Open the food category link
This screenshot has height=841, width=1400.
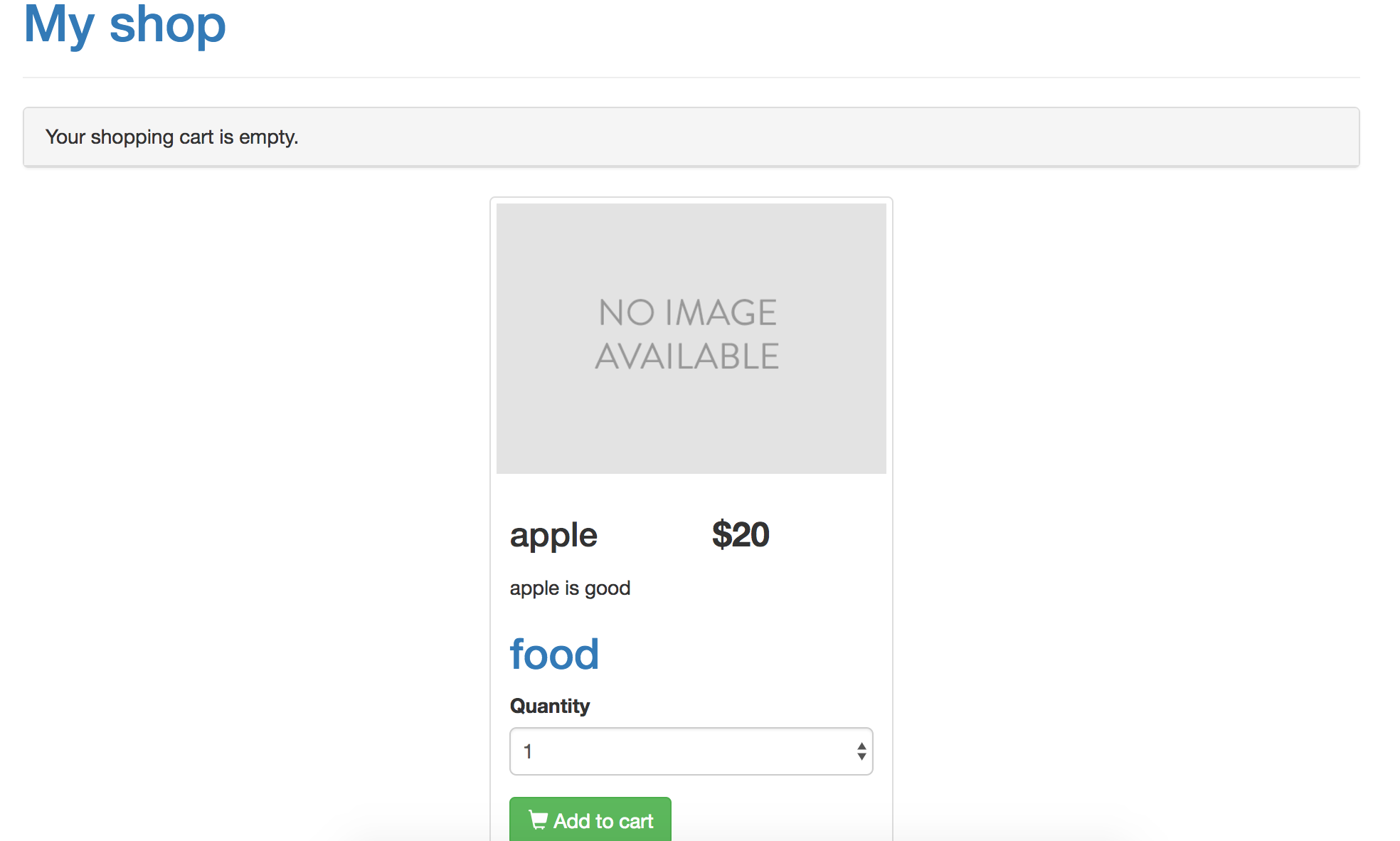click(554, 654)
